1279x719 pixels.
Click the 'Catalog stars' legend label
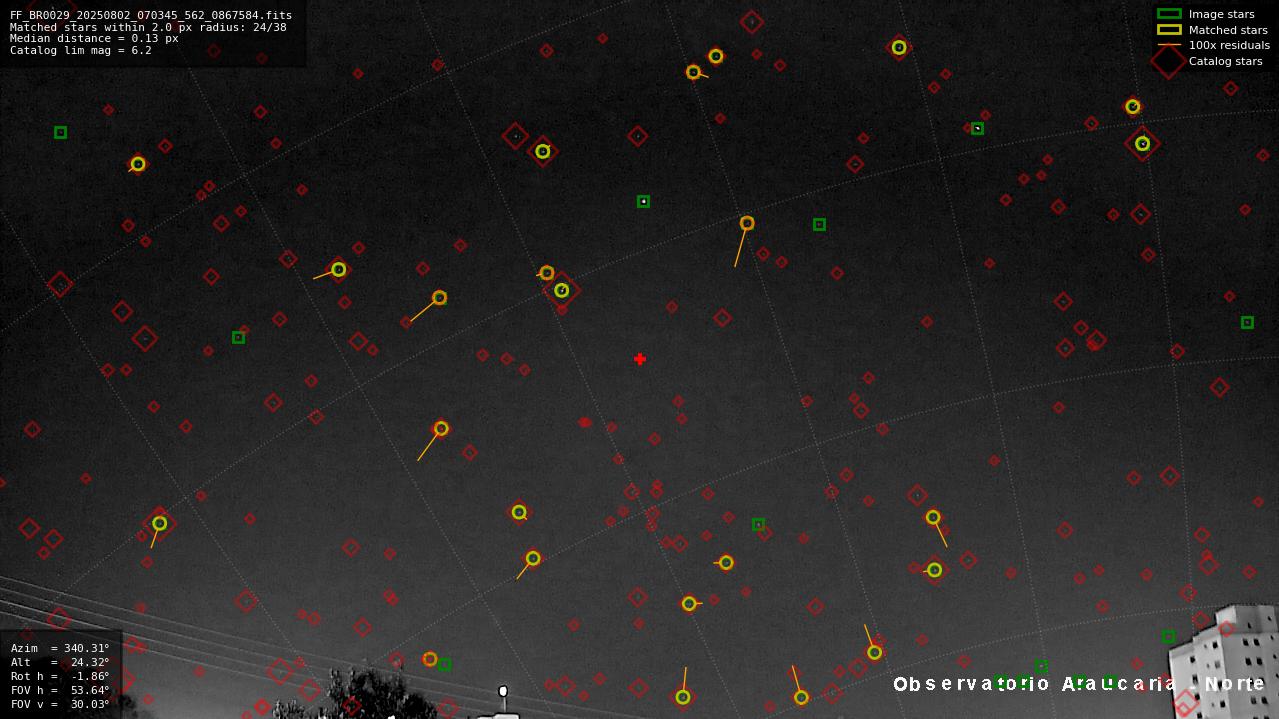(1225, 61)
